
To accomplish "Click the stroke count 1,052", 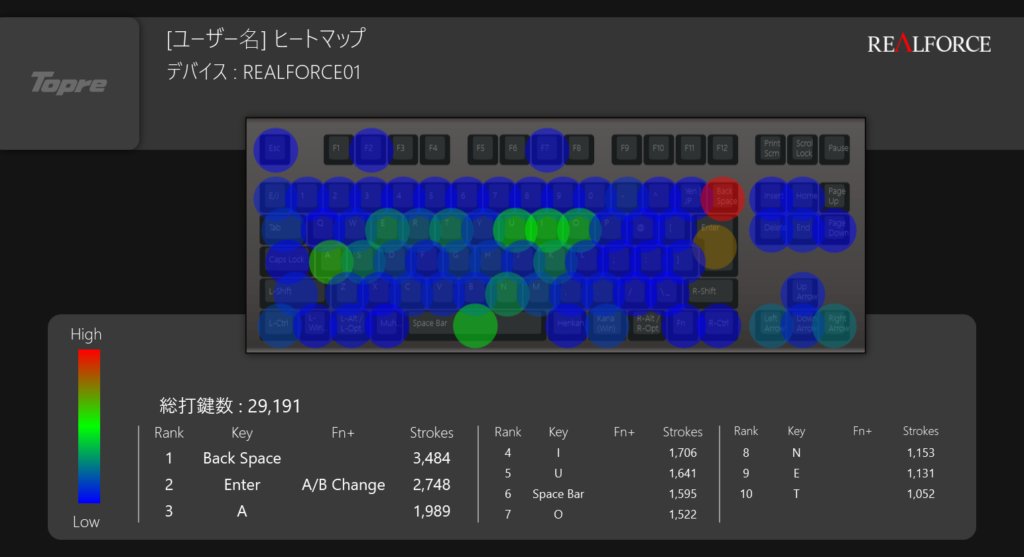I will 920,494.
